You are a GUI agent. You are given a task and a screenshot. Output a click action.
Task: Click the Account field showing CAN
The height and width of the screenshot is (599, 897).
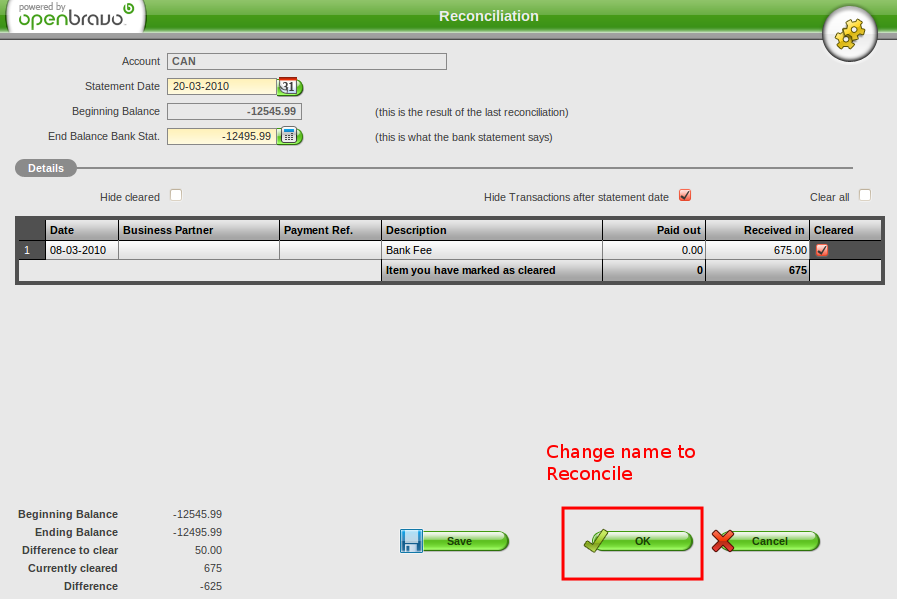pyautogui.click(x=306, y=61)
